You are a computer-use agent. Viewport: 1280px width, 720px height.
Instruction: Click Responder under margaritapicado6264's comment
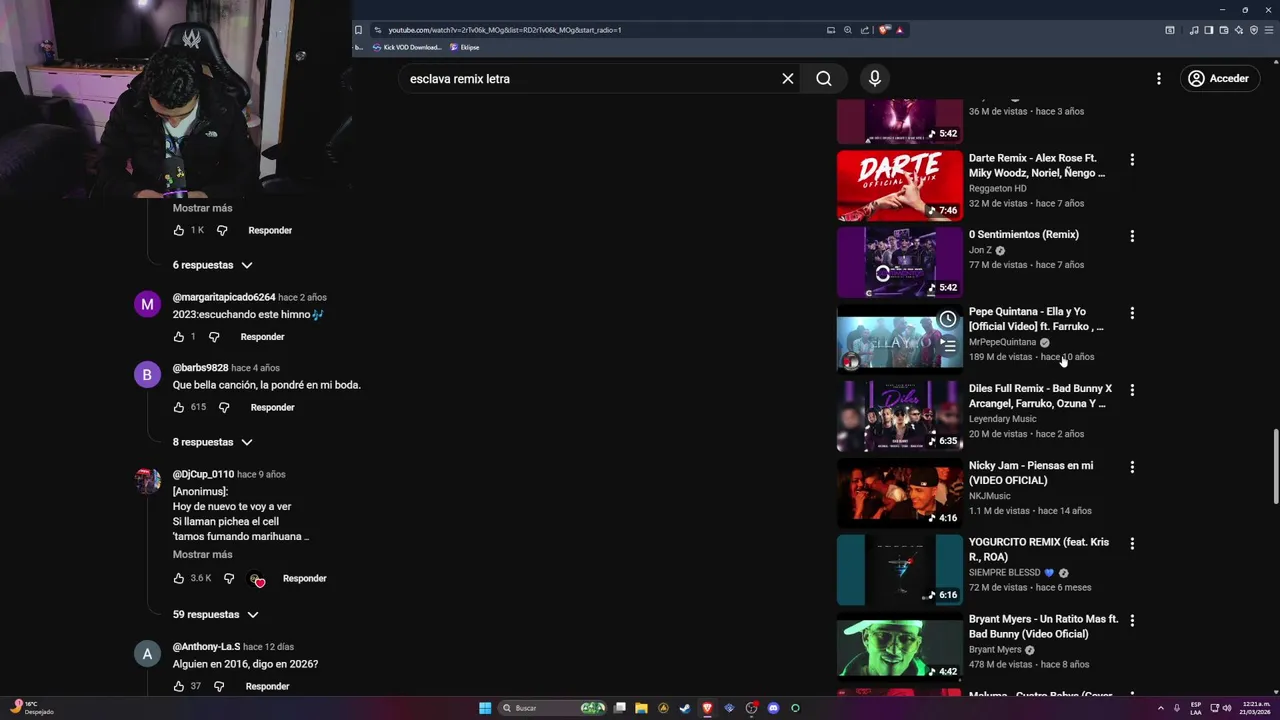pyautogui.click(x=262, y=337)
